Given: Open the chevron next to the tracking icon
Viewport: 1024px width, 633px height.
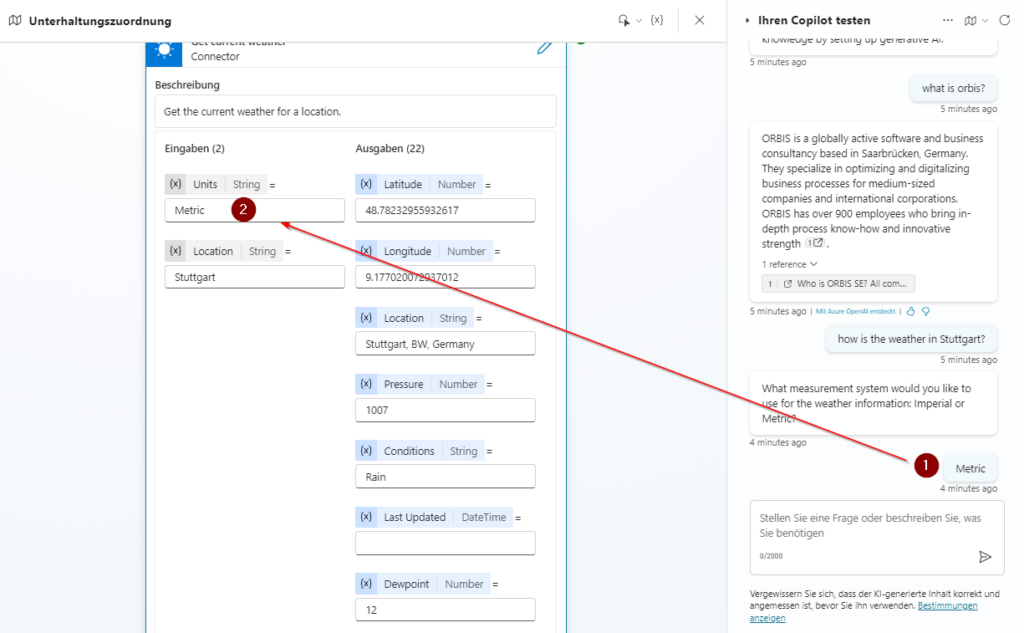Looking at the screenshot, I should coord(638,19).
